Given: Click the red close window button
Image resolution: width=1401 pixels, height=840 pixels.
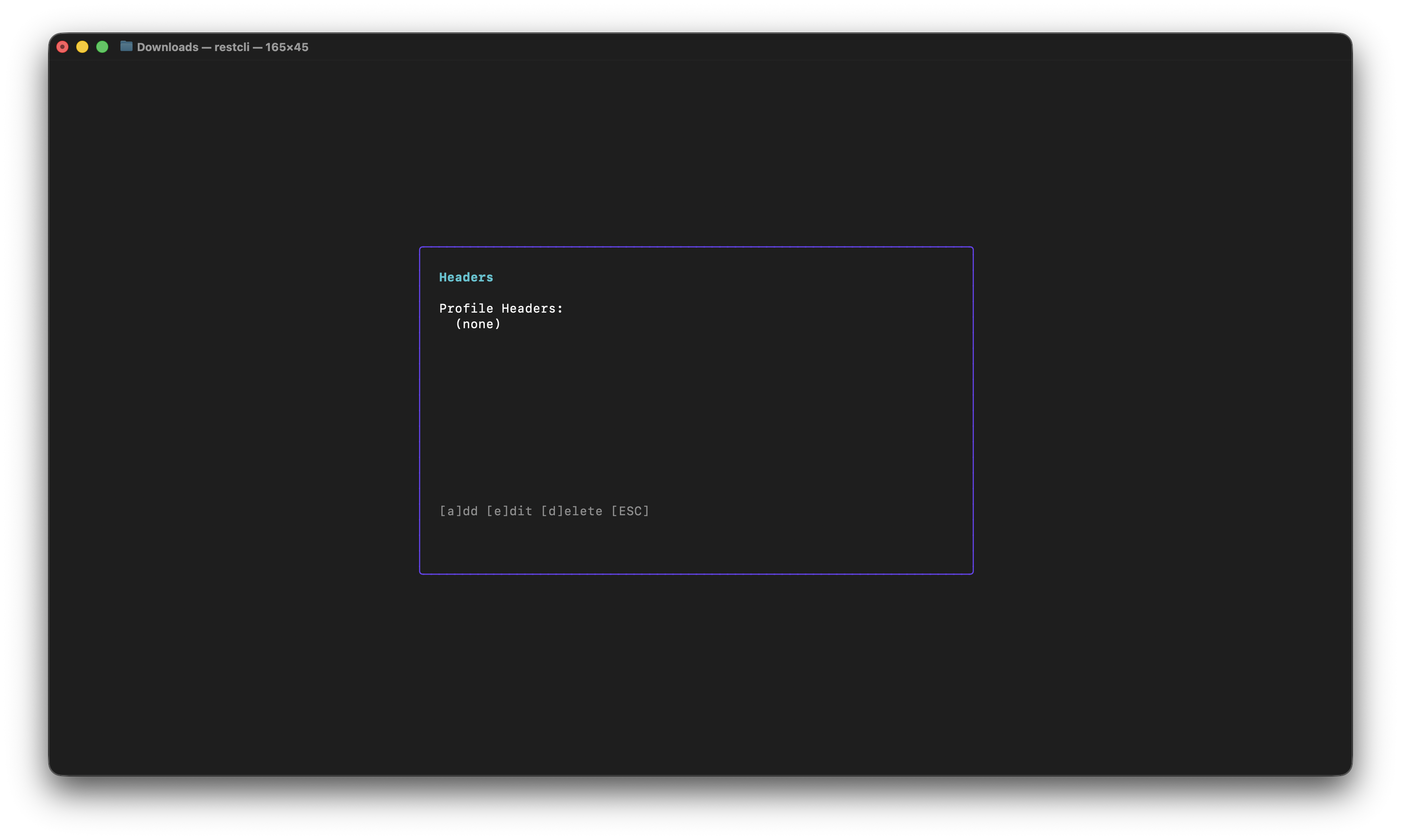Looking at the screenshot, I should [x=63, y=46].
